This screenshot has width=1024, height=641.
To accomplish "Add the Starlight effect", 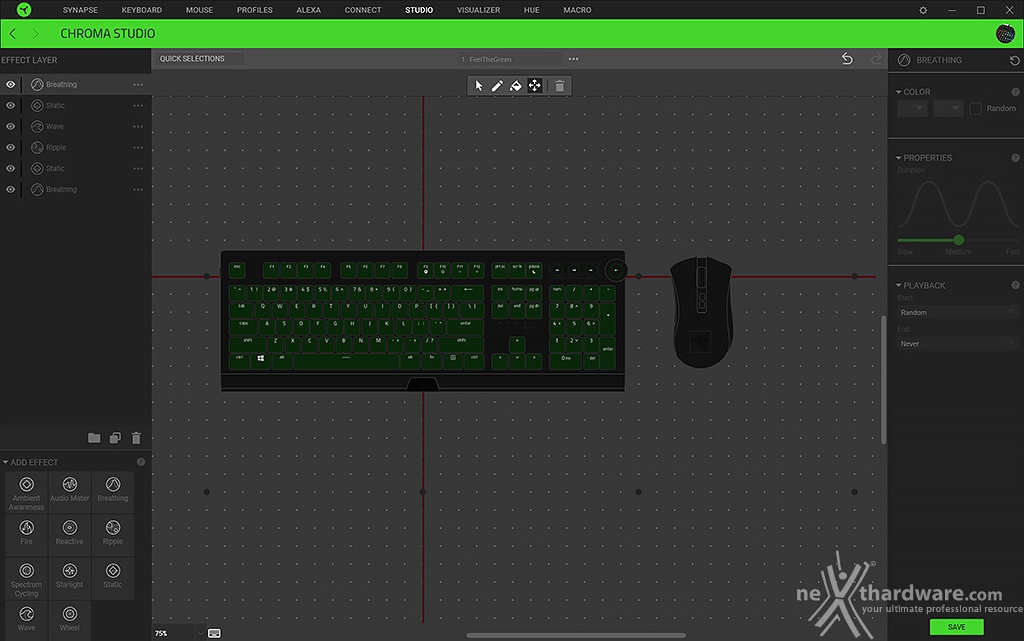I will pyautogui.click(x=70, y=579).
